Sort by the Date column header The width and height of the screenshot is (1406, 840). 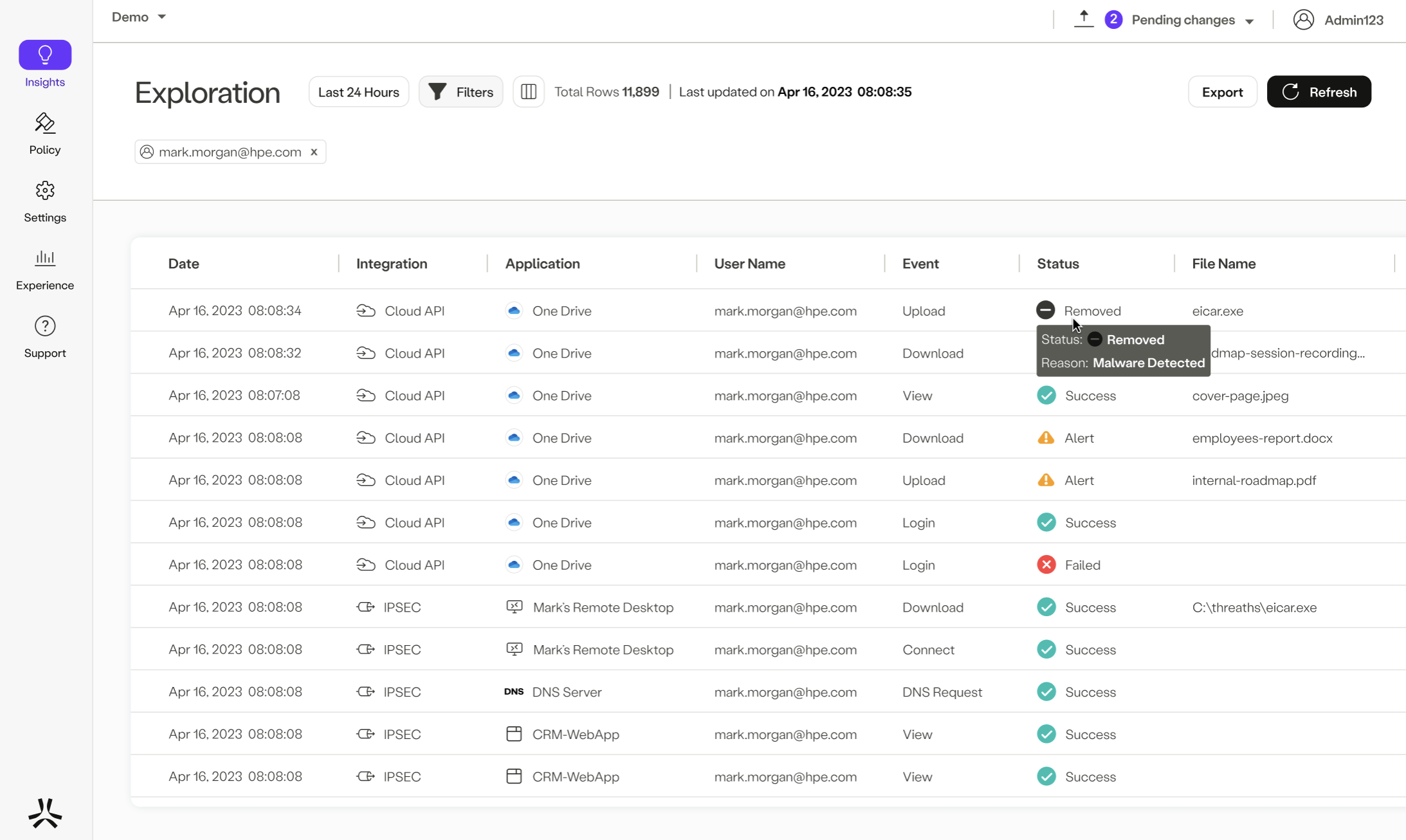point(184,264)
